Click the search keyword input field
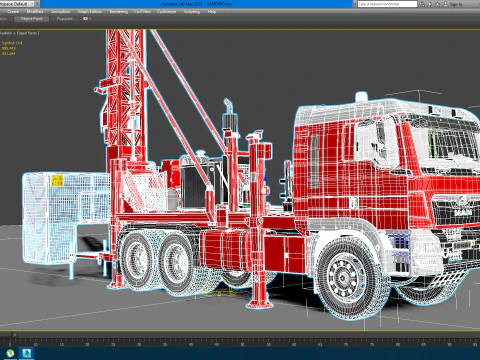The width and height of the screenshot is (480, 360). coord(387,4)
